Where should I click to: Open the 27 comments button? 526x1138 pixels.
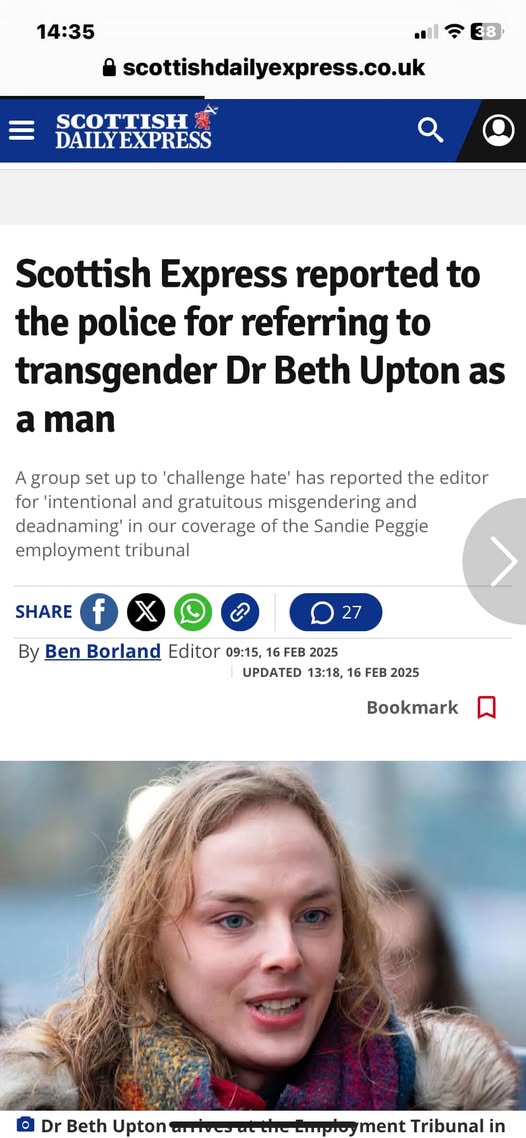(x=336, y=612)
